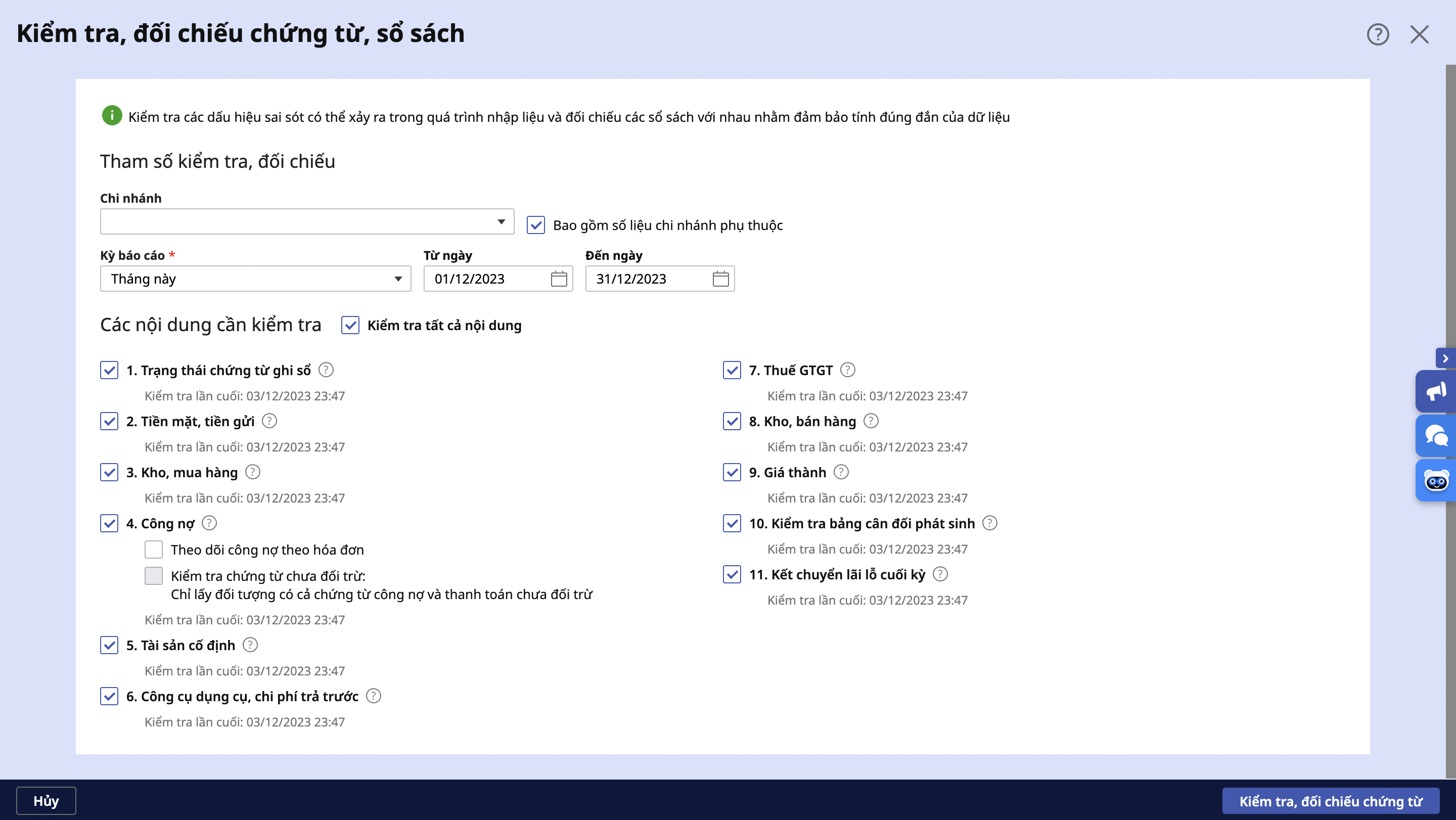Uncheck 2. Tiền mặt, tiền gửi

click(109, 421)
